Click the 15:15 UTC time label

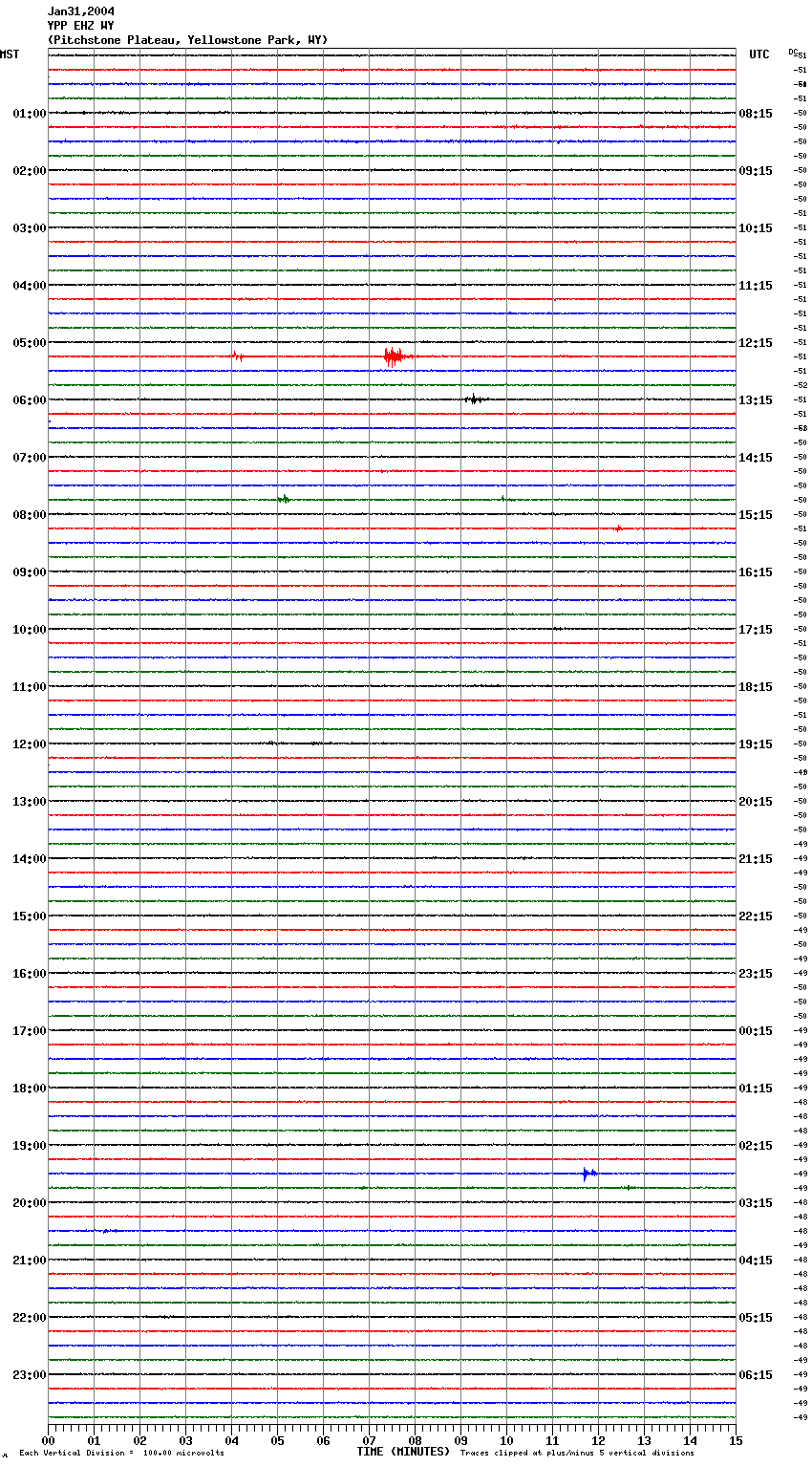pyautogui.click(x=756, y=515)
